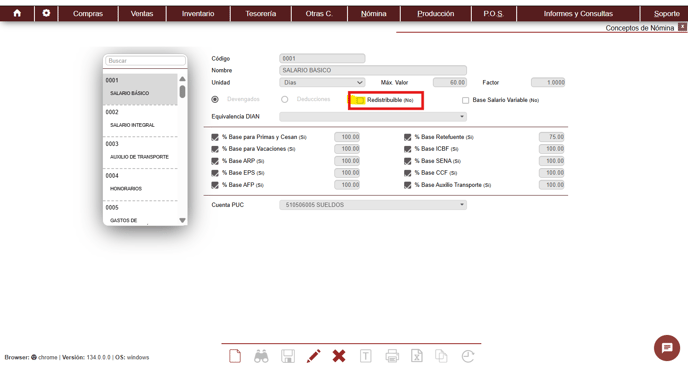Open the Ventas menu
The width and height of the screenshot is (688, 365).
click(142, 14)
